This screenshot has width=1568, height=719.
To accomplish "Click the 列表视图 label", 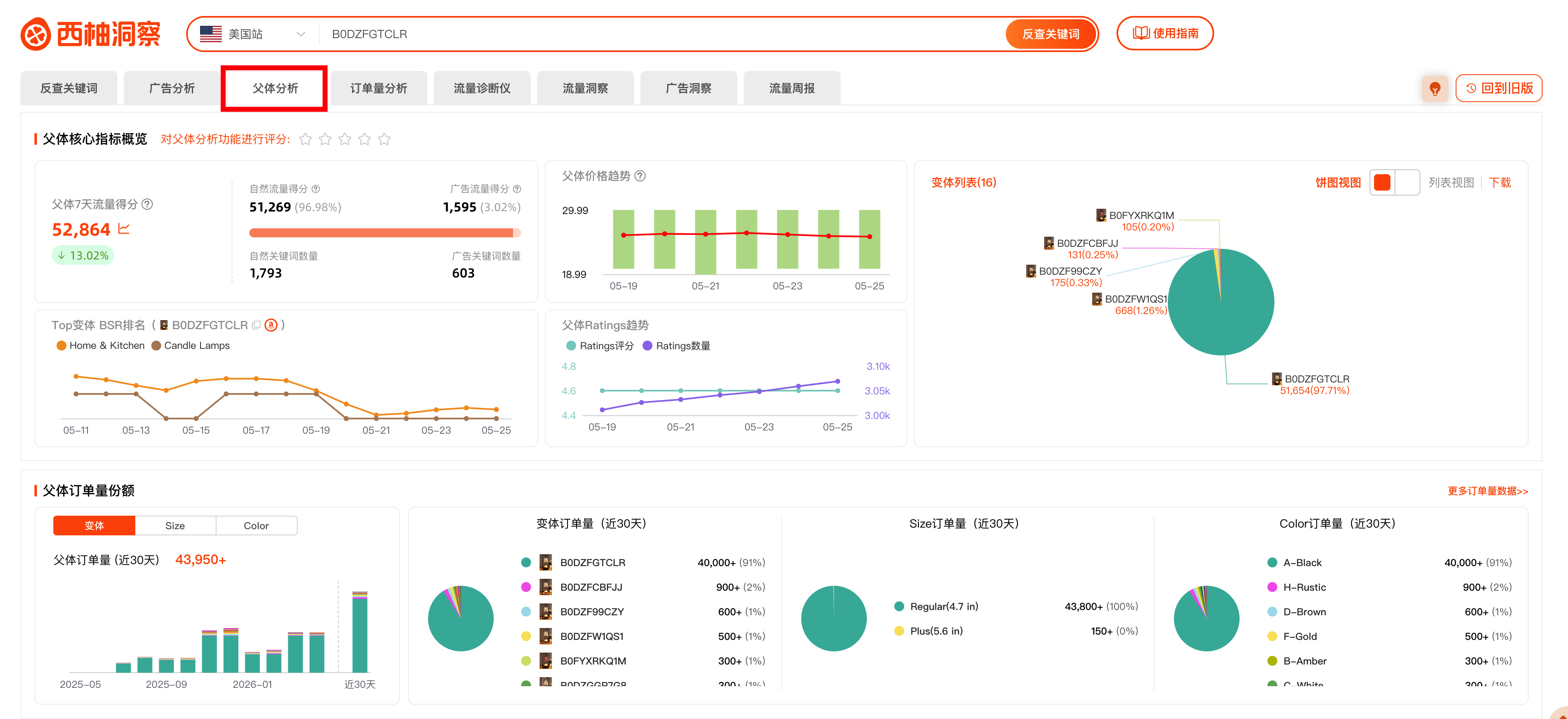I will pyautogui.click(x=1450, y=182).
